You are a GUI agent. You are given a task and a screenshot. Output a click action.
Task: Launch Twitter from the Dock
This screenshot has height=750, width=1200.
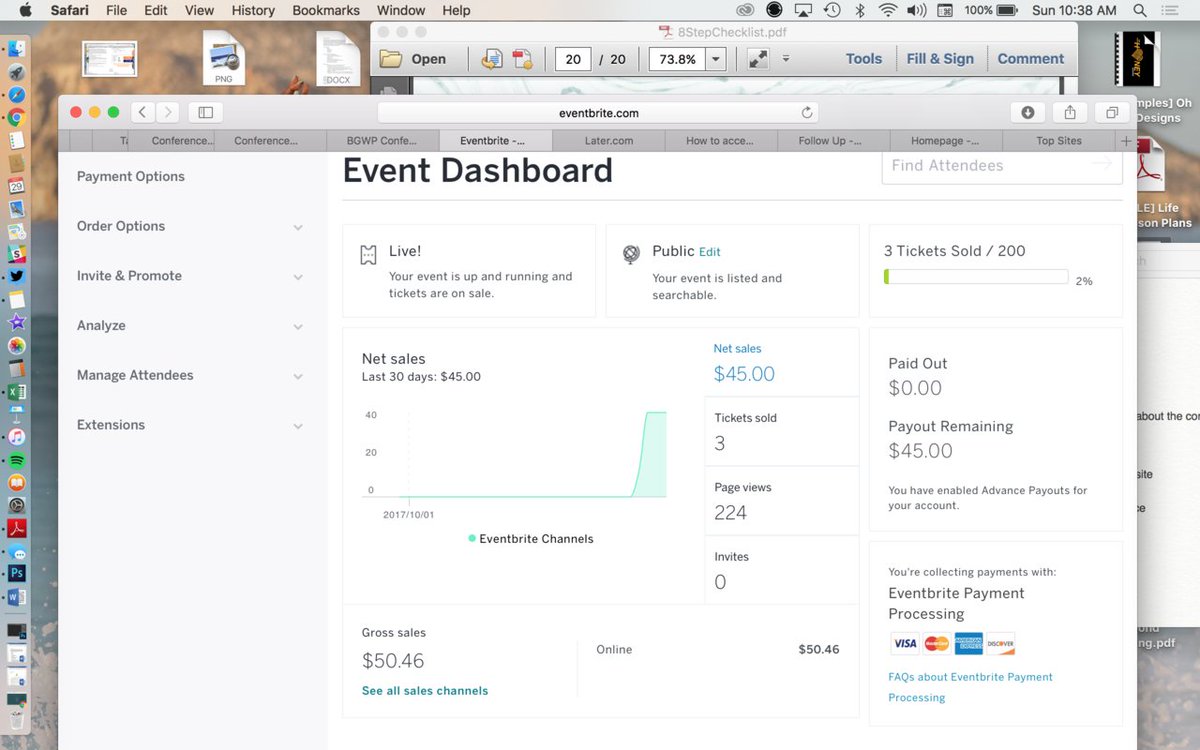pyautogui.click(x=16, y=276)
